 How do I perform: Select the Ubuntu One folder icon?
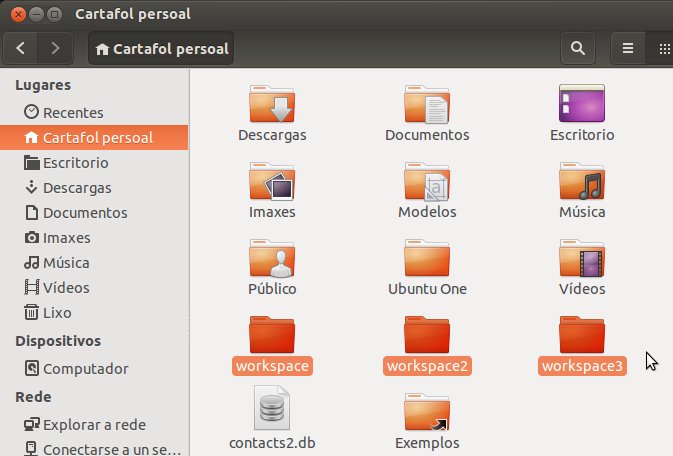[427, 258]
